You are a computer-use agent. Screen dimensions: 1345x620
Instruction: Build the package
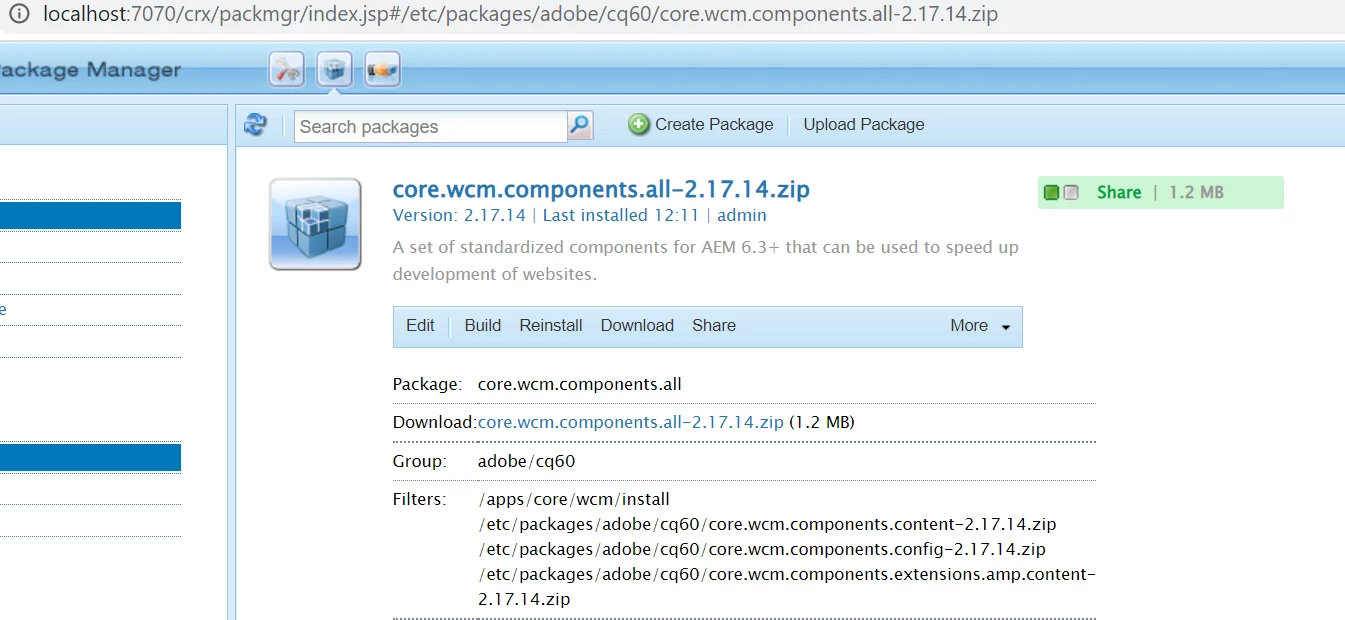[483, 325]
